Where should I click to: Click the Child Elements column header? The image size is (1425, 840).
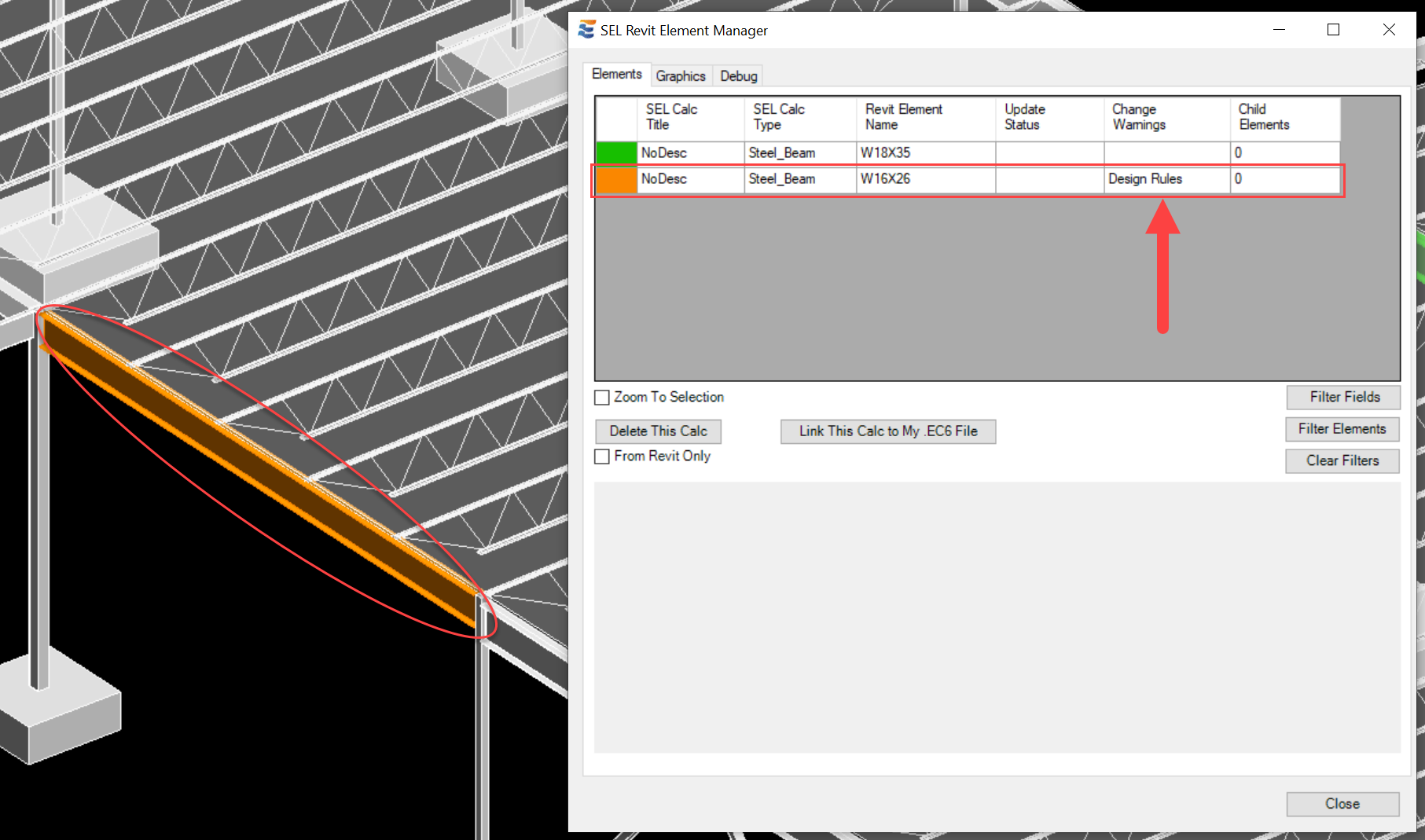pyautogui.click(x=1285, y=118)
